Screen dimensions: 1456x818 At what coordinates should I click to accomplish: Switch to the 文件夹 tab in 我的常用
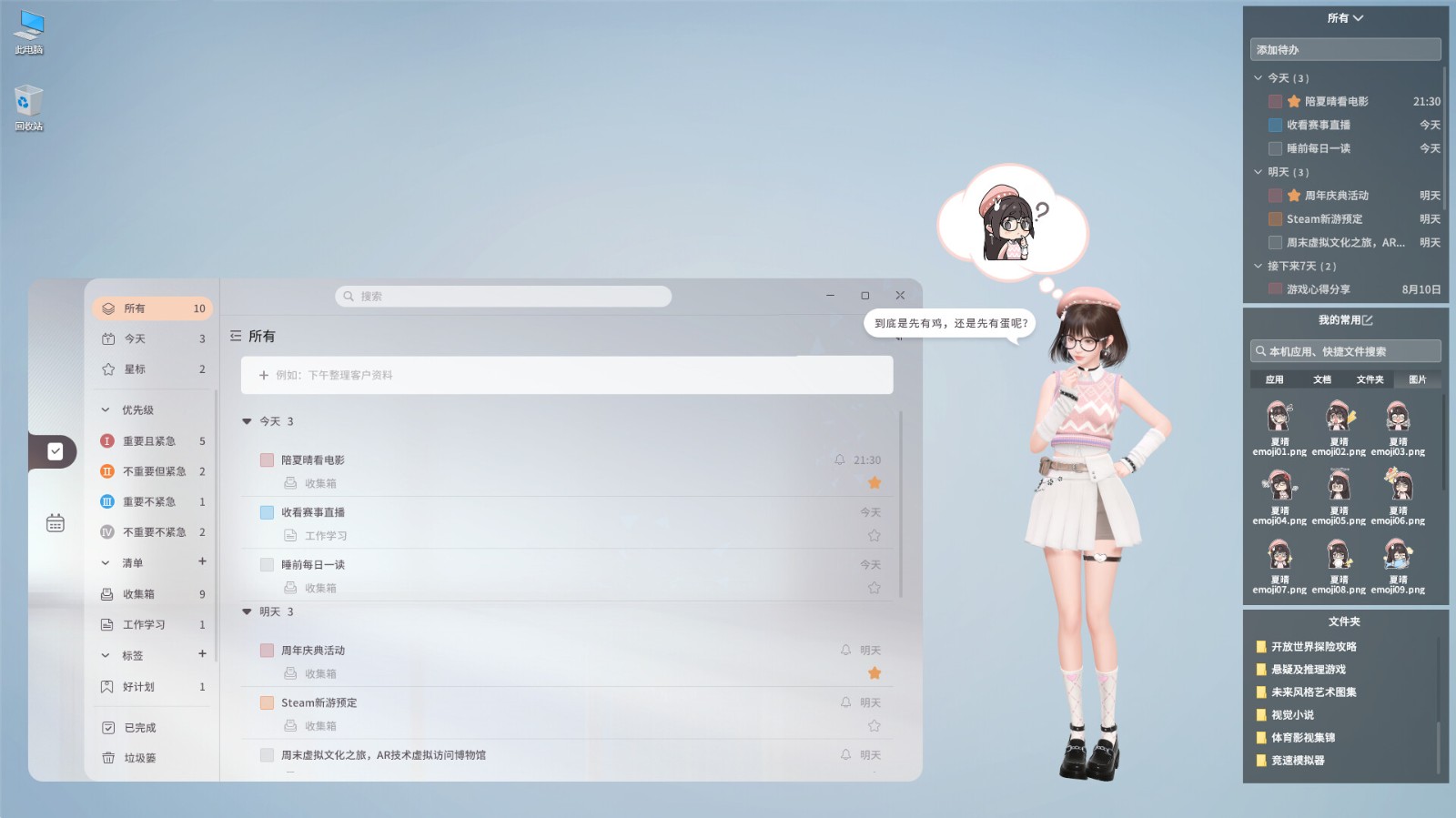point(1370,379)
